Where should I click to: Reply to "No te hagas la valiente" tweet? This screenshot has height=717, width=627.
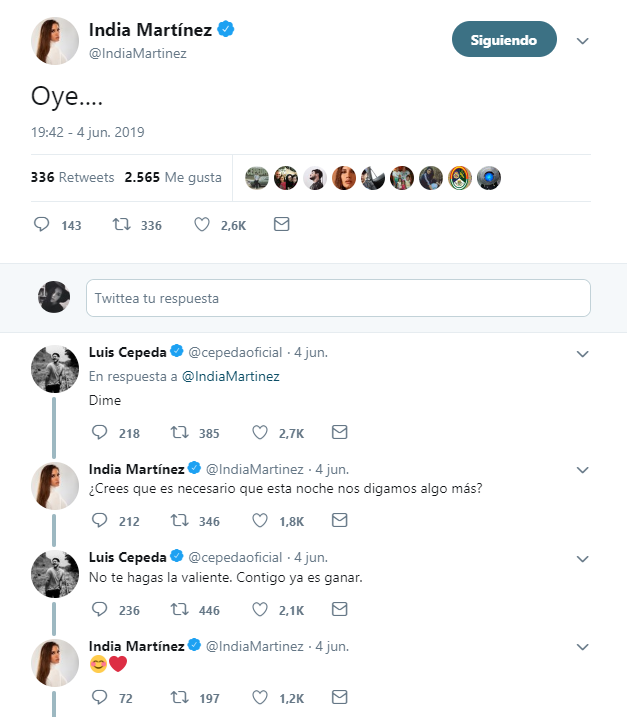coord(99,609)
